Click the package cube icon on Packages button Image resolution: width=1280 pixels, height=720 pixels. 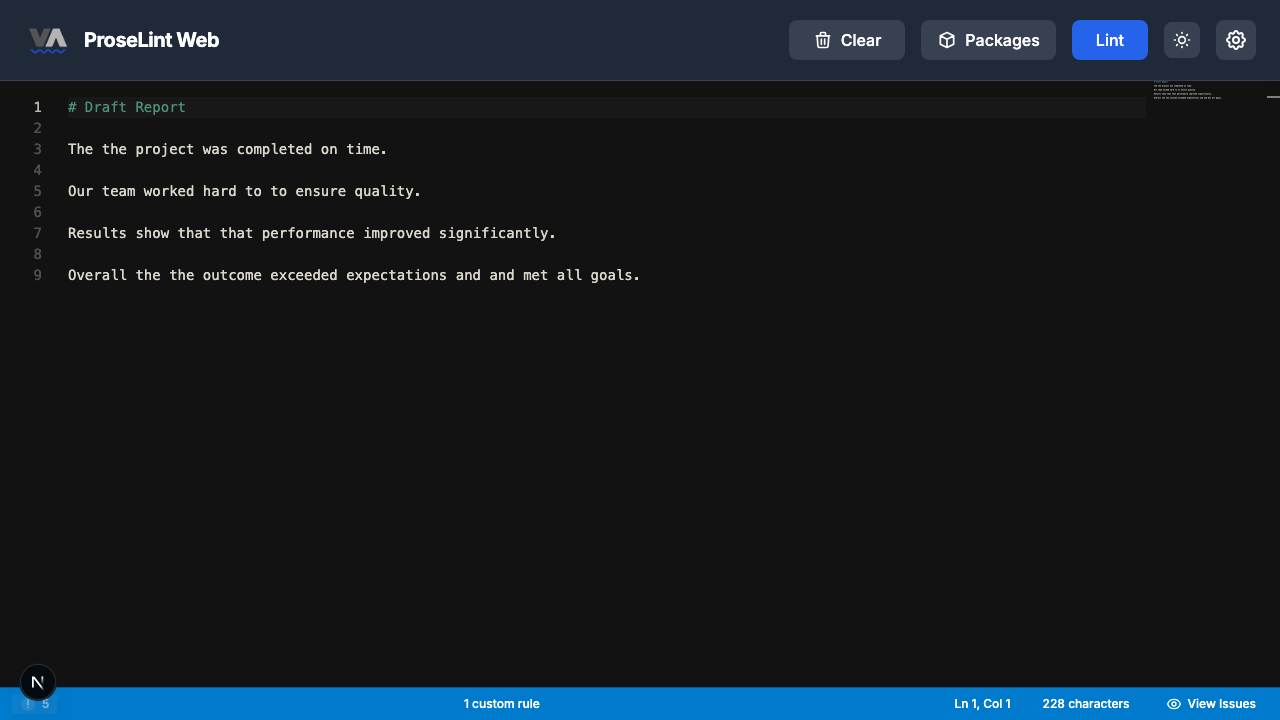(x=946, y=40)
